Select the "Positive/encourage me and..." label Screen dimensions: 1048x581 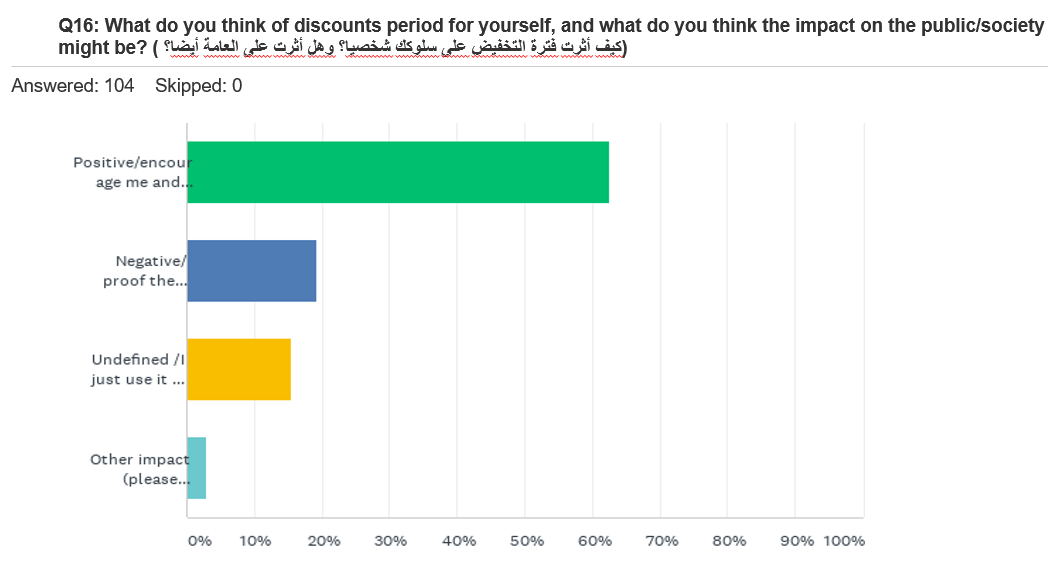[131, 172]
